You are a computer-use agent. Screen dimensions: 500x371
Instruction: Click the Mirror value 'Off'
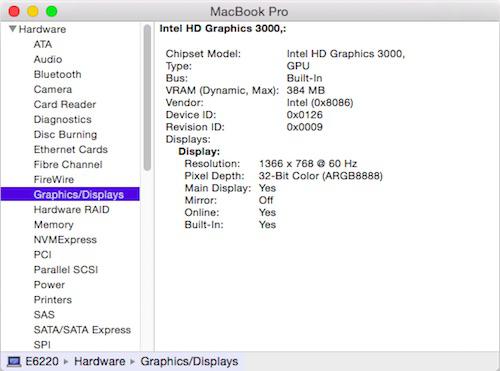click(x=266, y=200)
